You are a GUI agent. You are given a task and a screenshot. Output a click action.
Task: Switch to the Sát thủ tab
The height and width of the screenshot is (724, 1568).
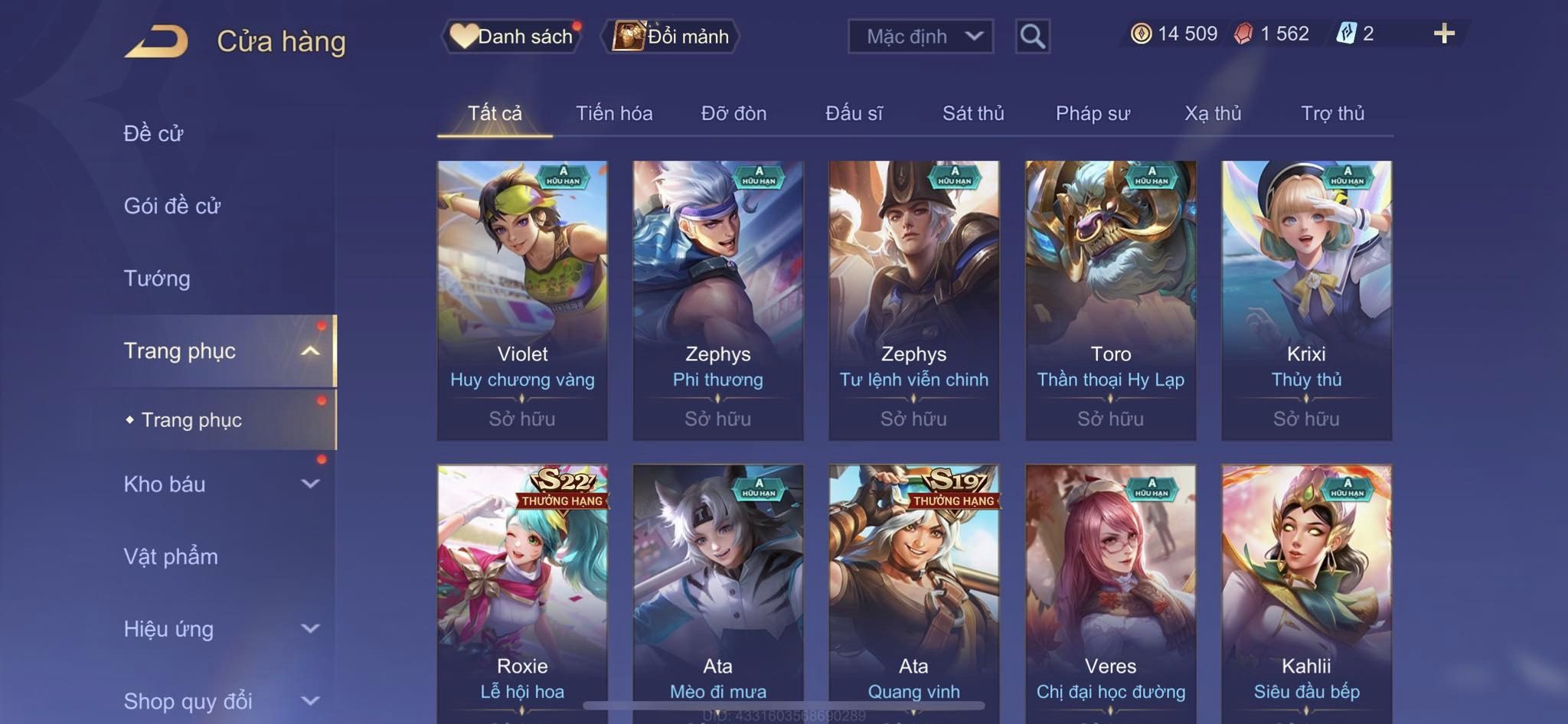973,113
